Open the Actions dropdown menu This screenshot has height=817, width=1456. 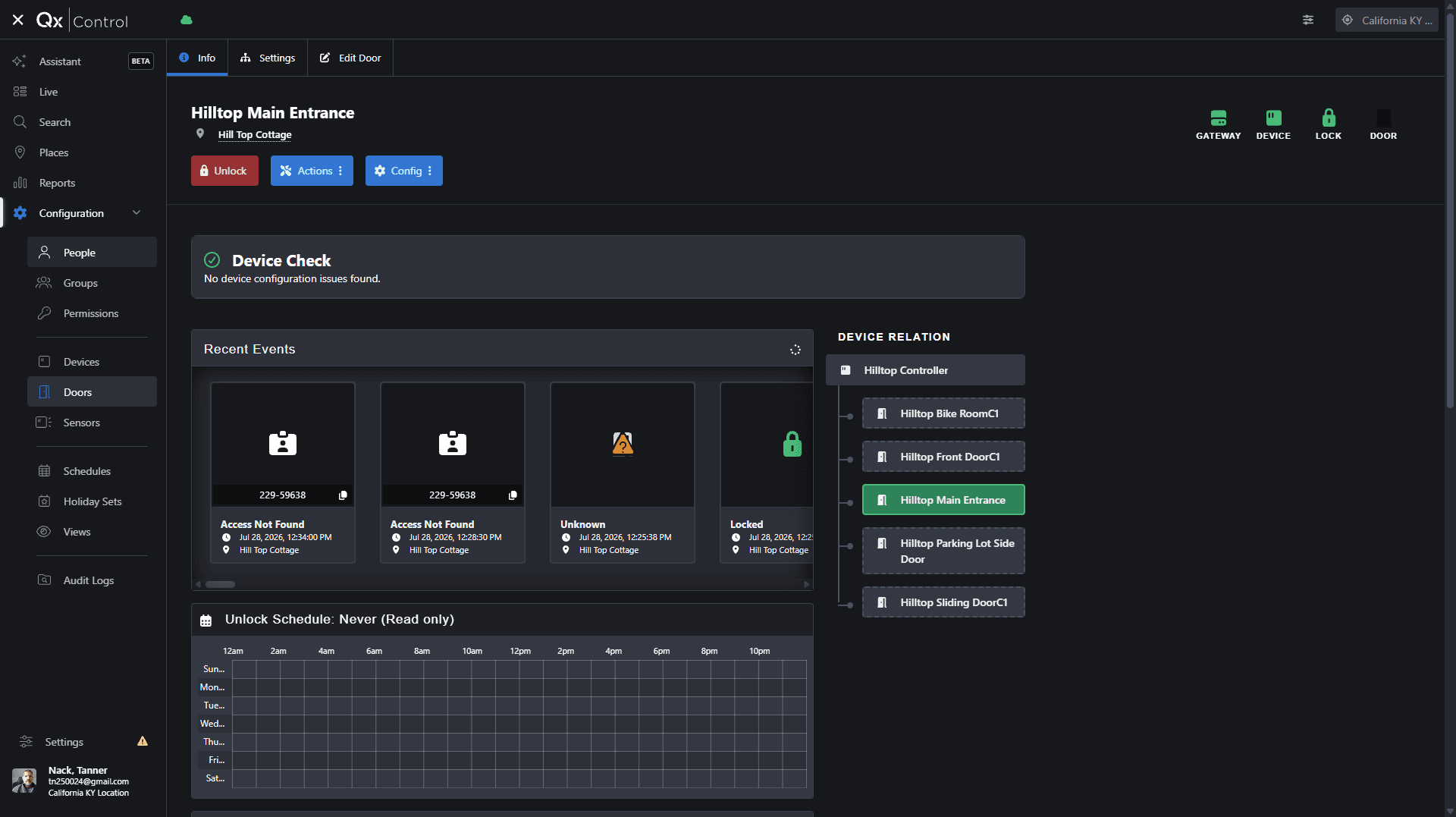tap(312, 171)
